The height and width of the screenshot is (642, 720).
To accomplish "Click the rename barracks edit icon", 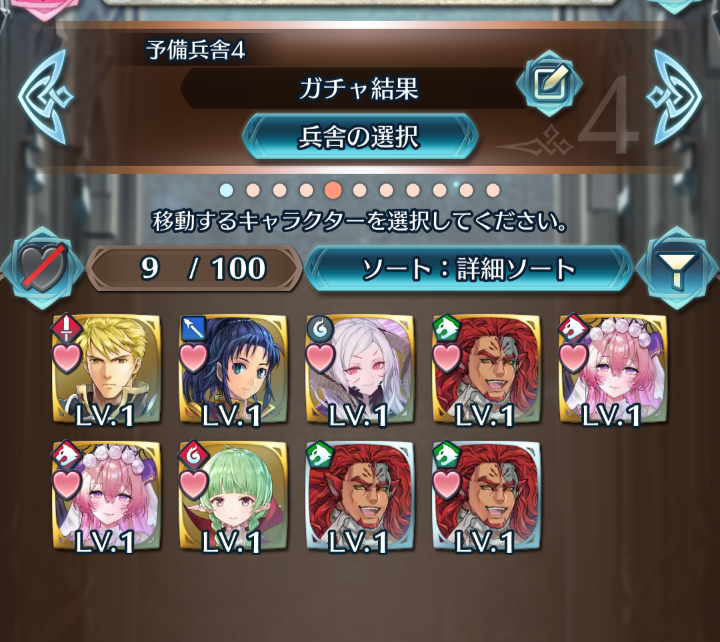I will (549, 84).
